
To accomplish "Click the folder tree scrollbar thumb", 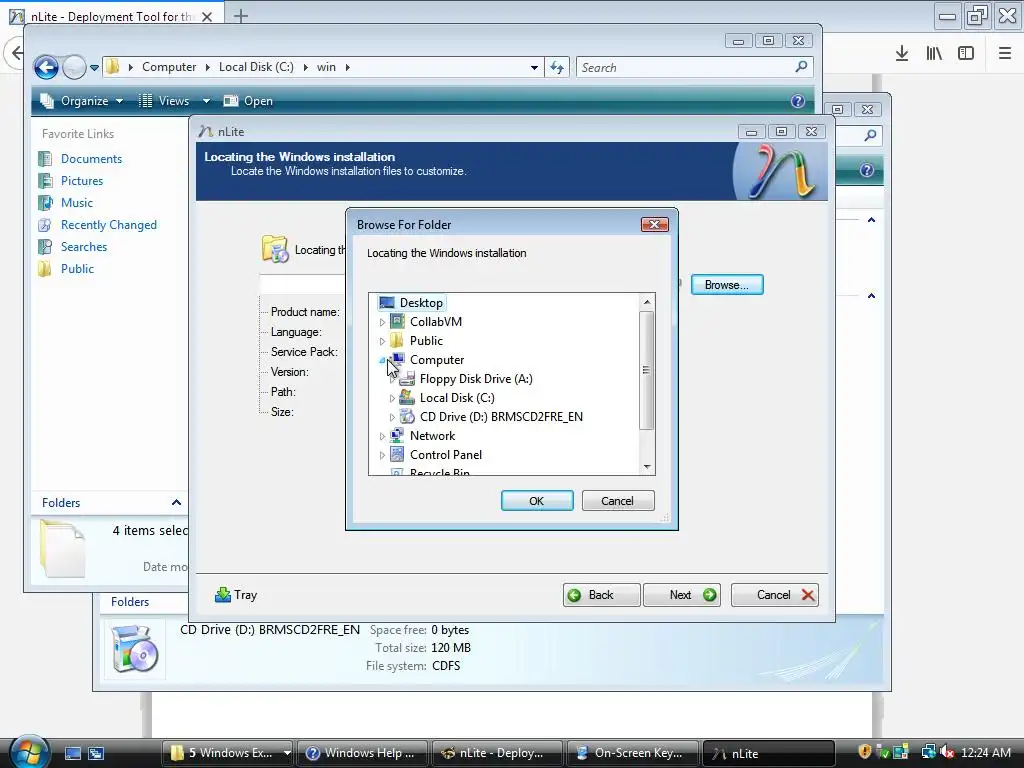I will tap(647, 370).
